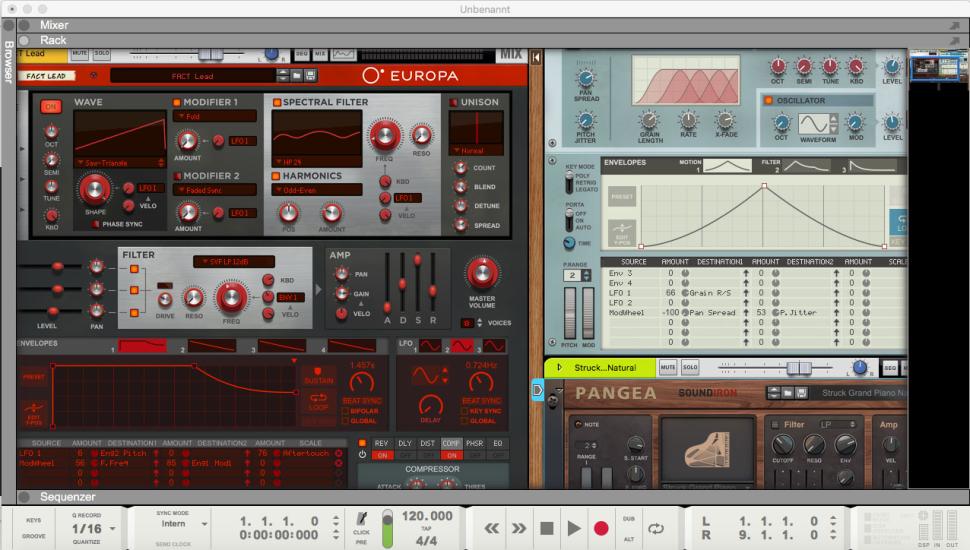This screenshot has width=970, height=550.
Task: Browse Europa patches with folder icon
Action: (297, 75)
